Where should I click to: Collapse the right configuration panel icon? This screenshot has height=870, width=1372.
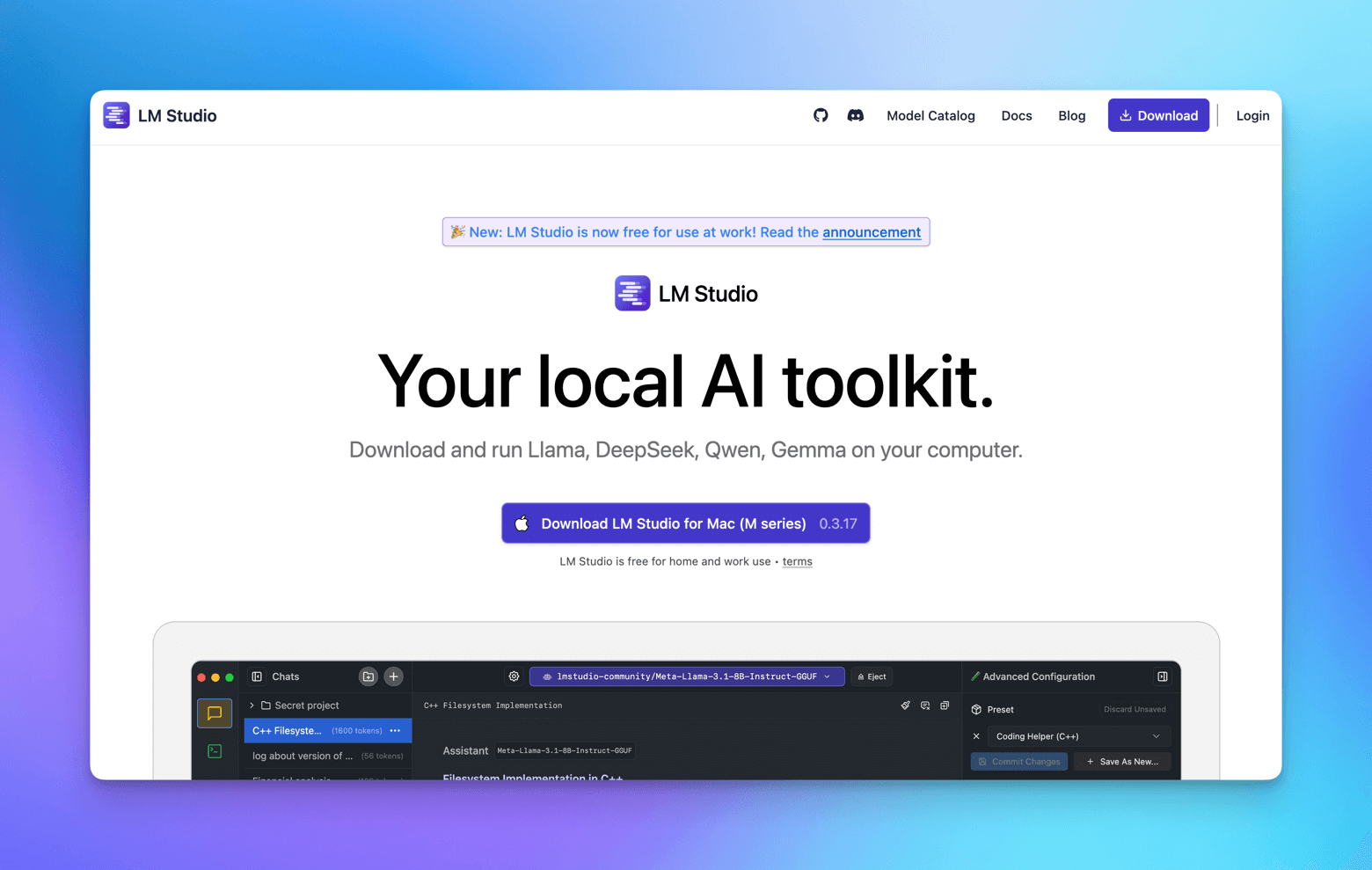pyautogui.click(x=1163, y=676)
